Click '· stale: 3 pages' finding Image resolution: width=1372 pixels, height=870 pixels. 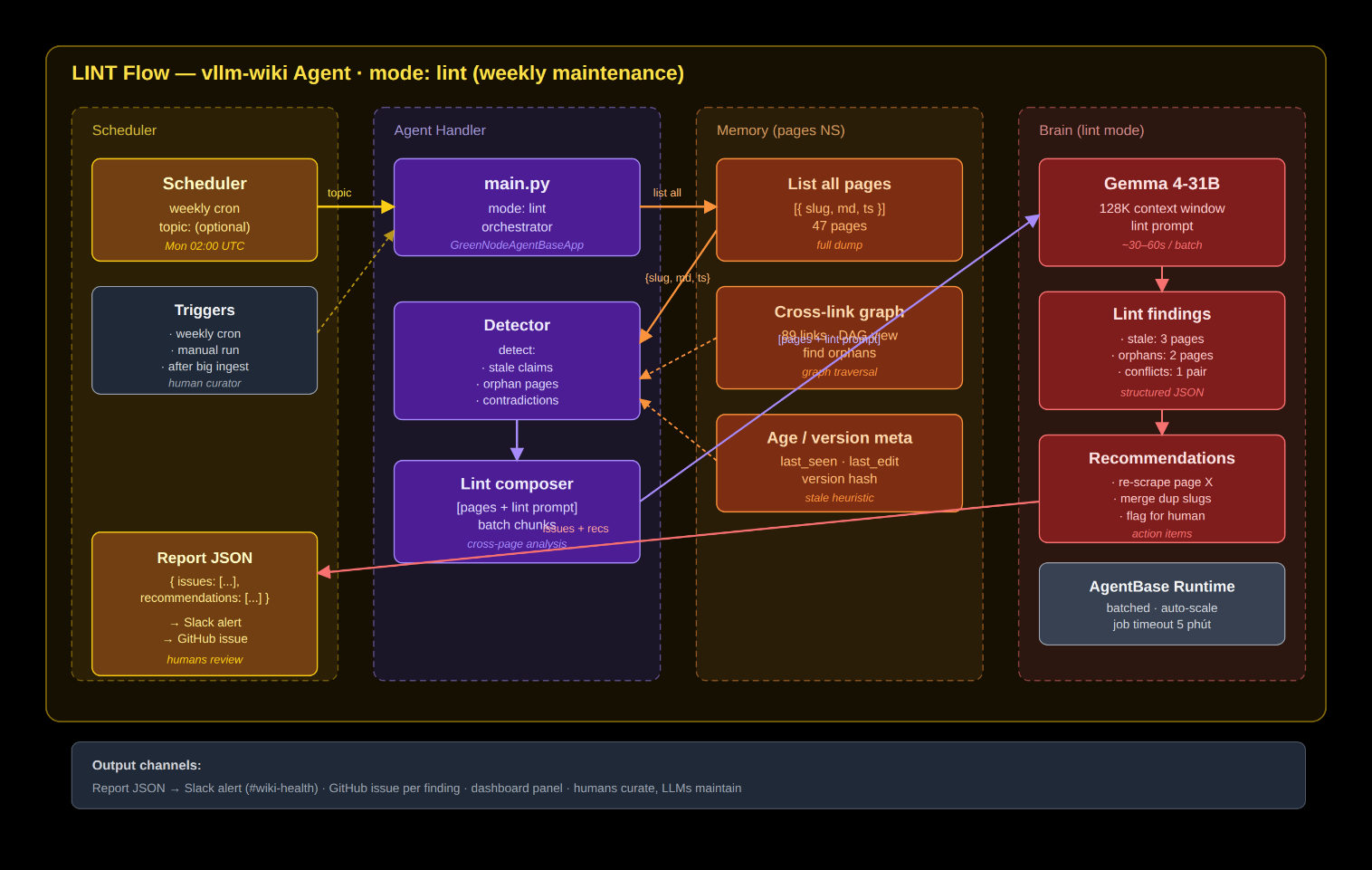tap(1162, 339)
